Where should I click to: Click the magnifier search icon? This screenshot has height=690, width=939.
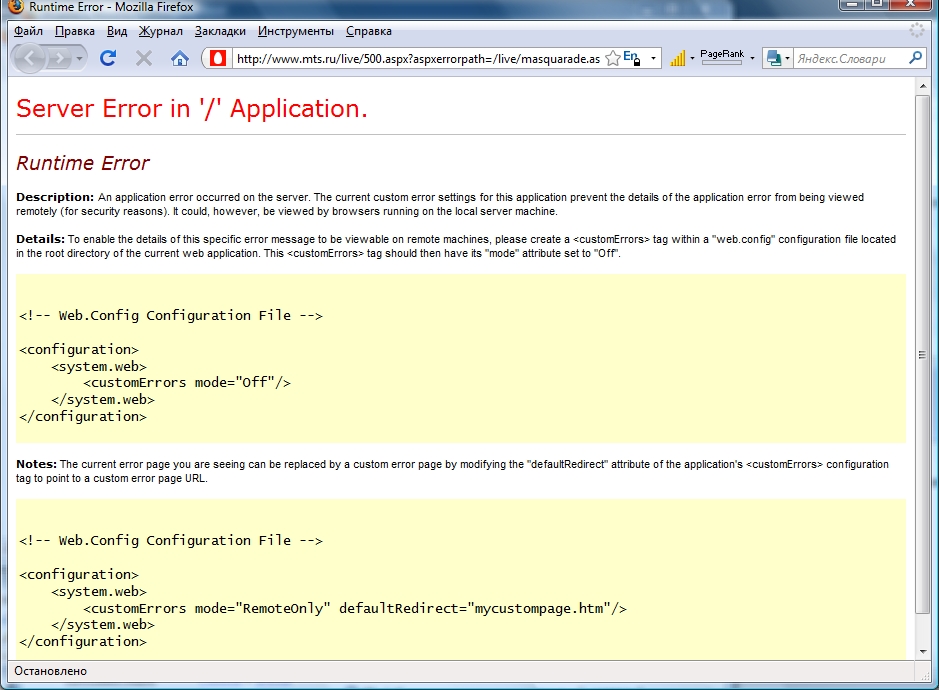(x=915, y=58)
